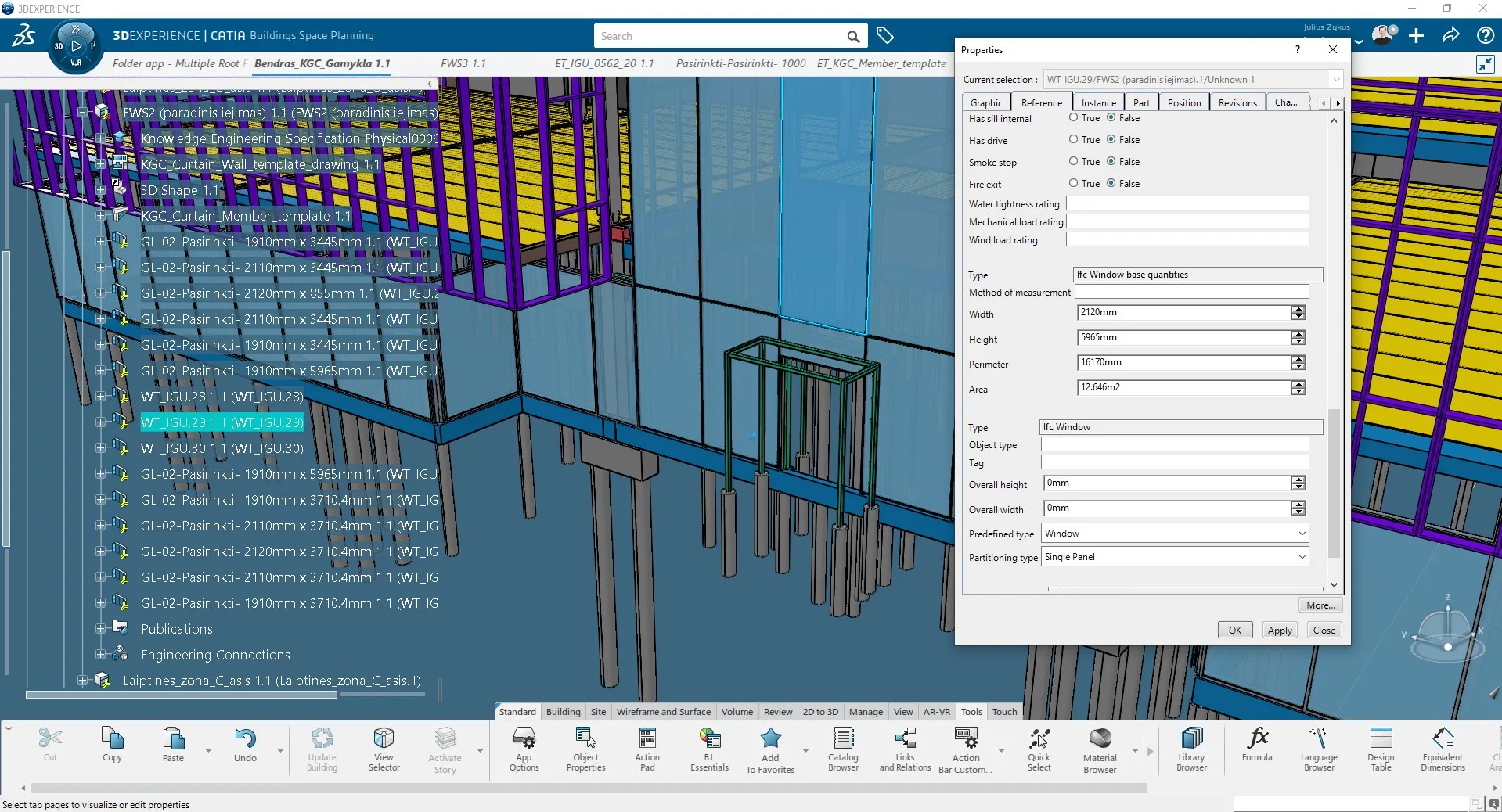Image resolution: width=1502 pixels, height=812 pixels.
Task: Activate the Quick Select tool
Action: point(1039,747)
